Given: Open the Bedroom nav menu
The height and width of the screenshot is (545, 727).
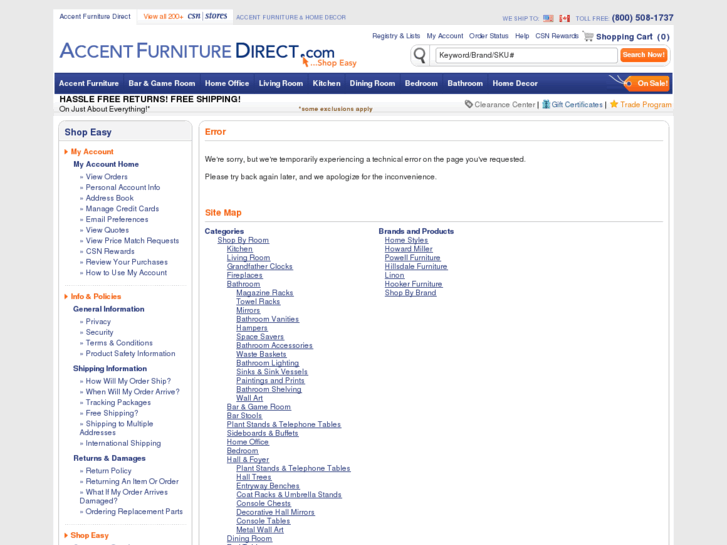Looking at the screenshot, I should click(421, 83).
